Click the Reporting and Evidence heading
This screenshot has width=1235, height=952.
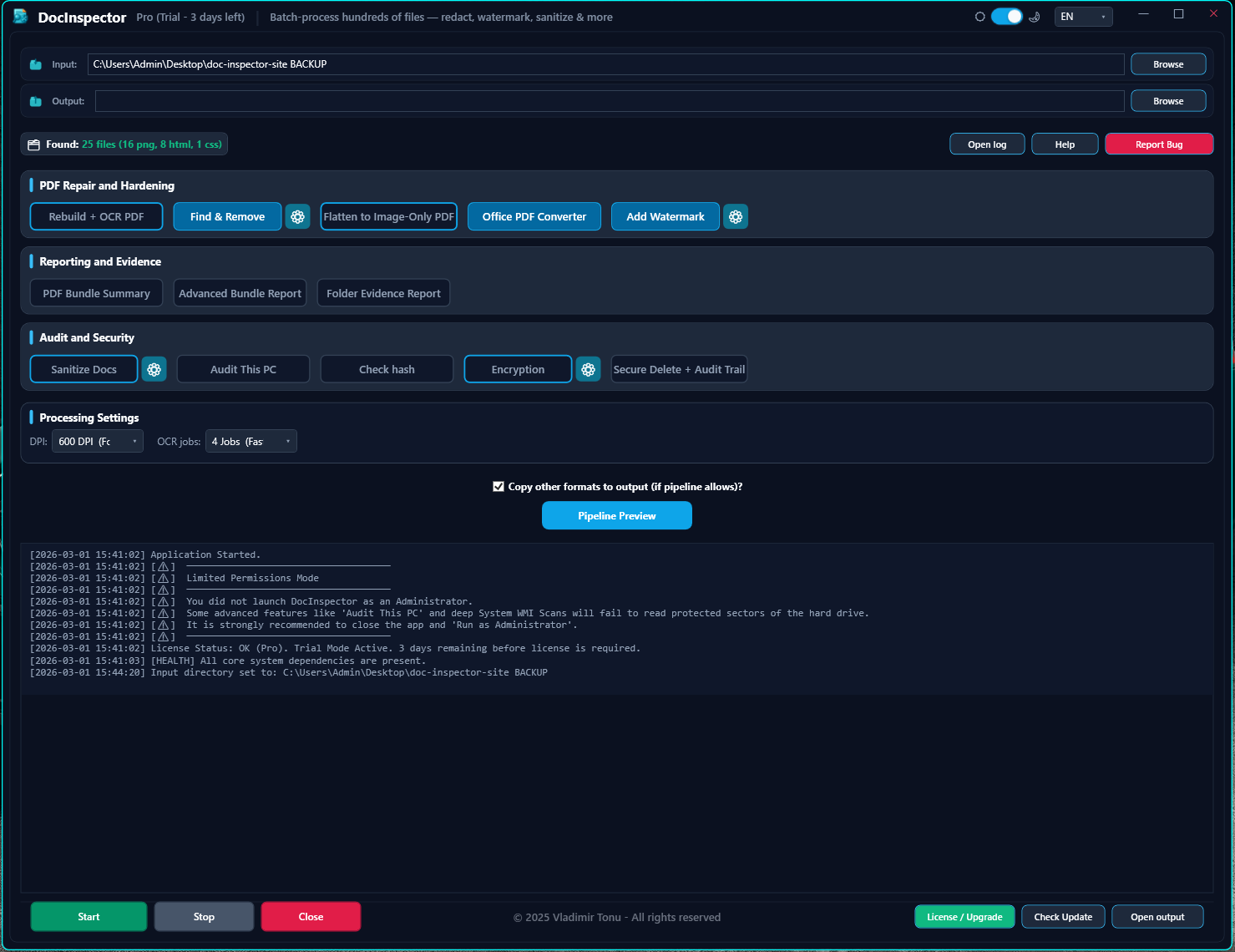tap(100, 261)
